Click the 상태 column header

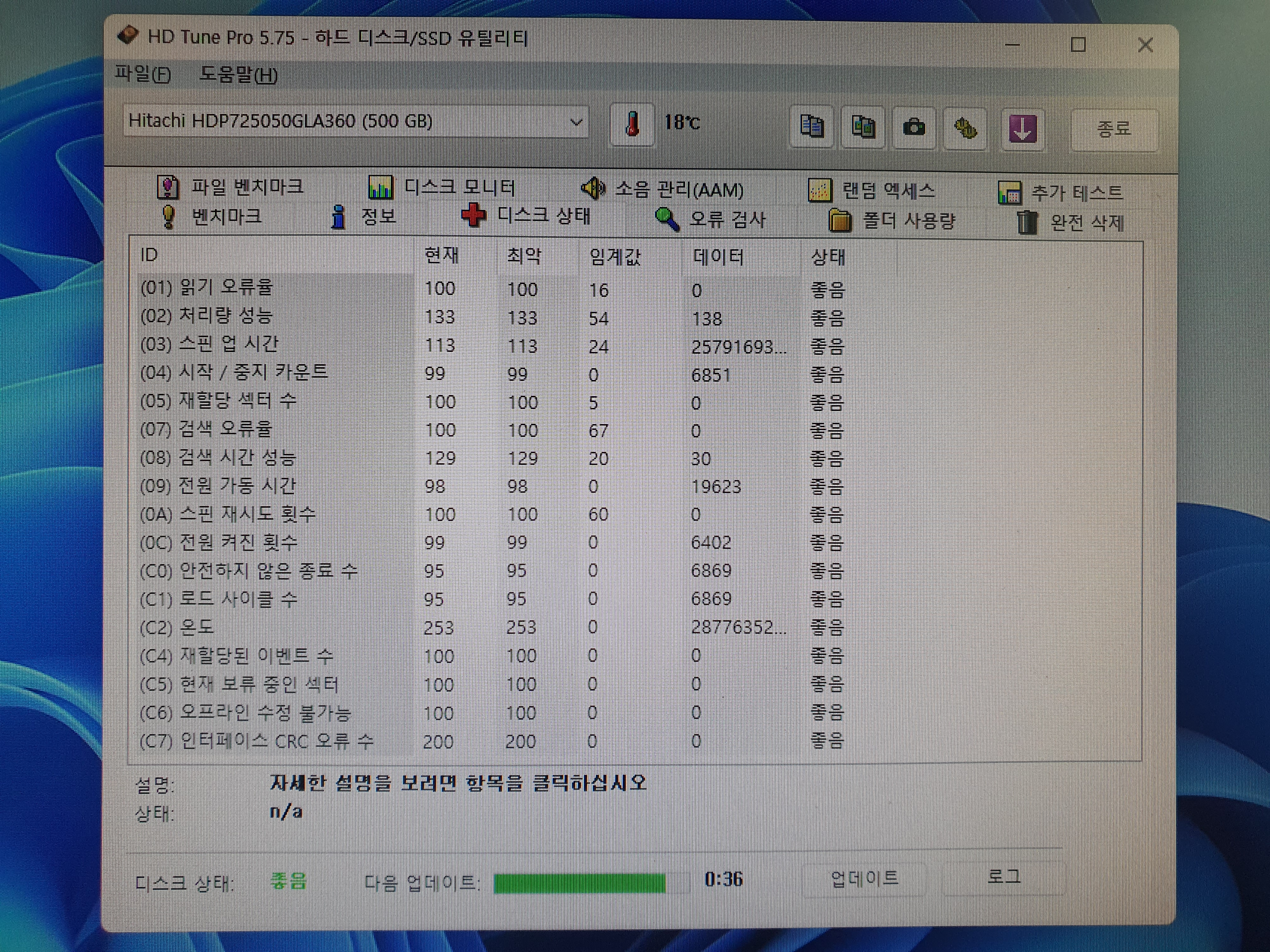pyautogui.click(x=849, y=258)
